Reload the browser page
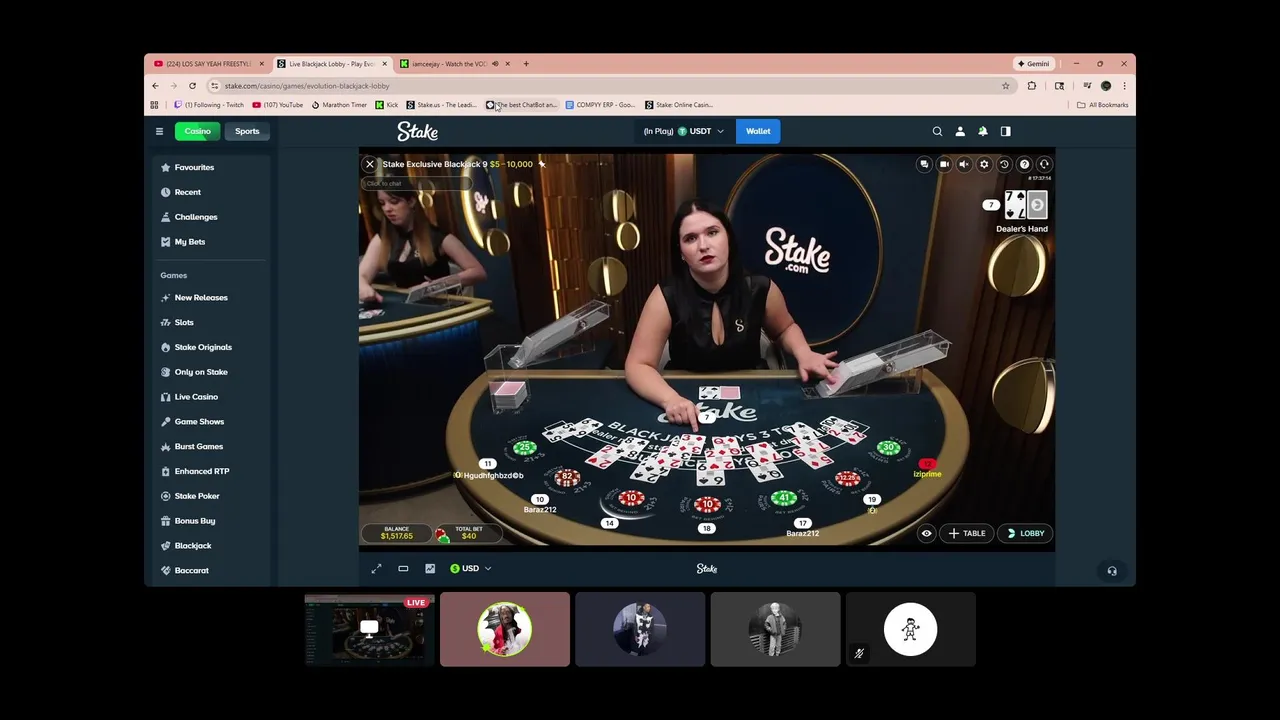 [192, 86]
